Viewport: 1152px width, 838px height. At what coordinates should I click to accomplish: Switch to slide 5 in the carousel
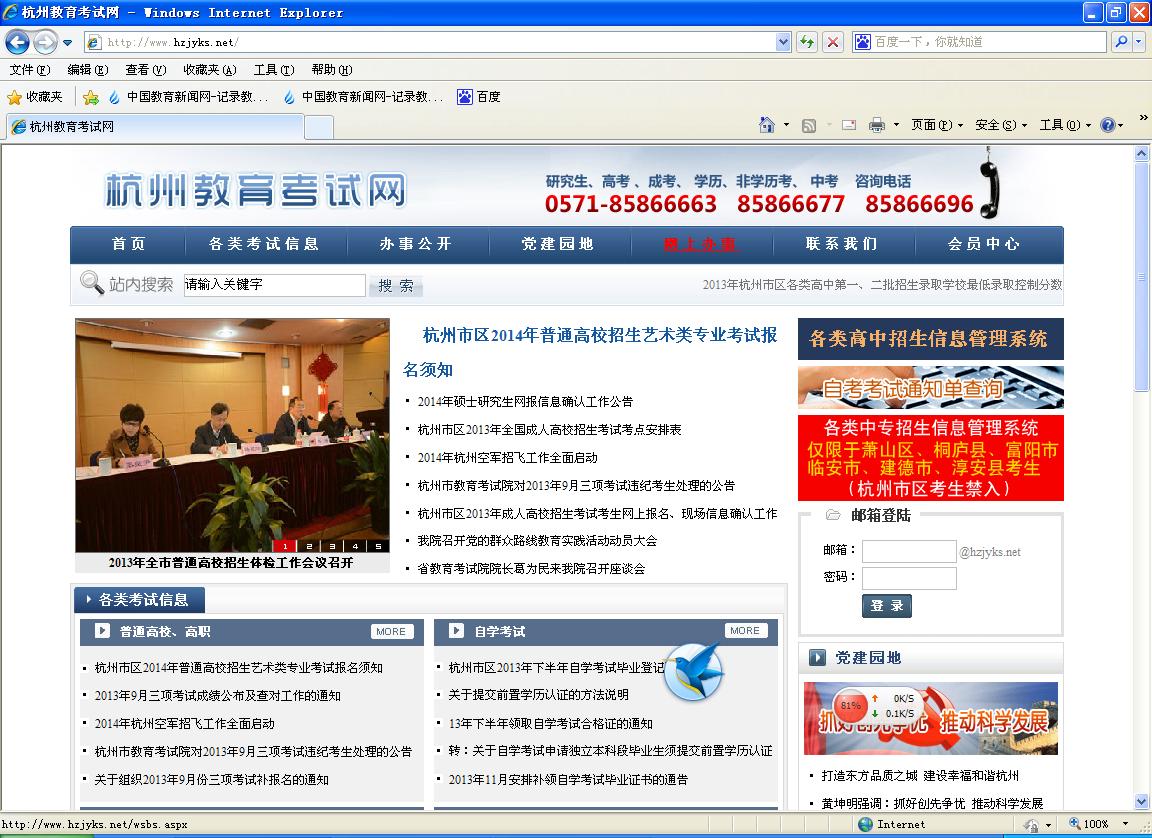click(377, 546)
